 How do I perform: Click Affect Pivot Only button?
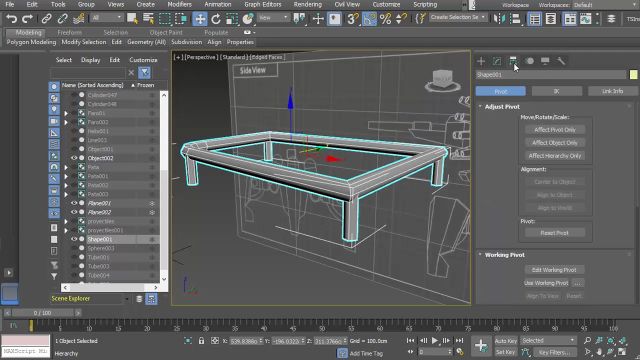click(x=555, y=130)
